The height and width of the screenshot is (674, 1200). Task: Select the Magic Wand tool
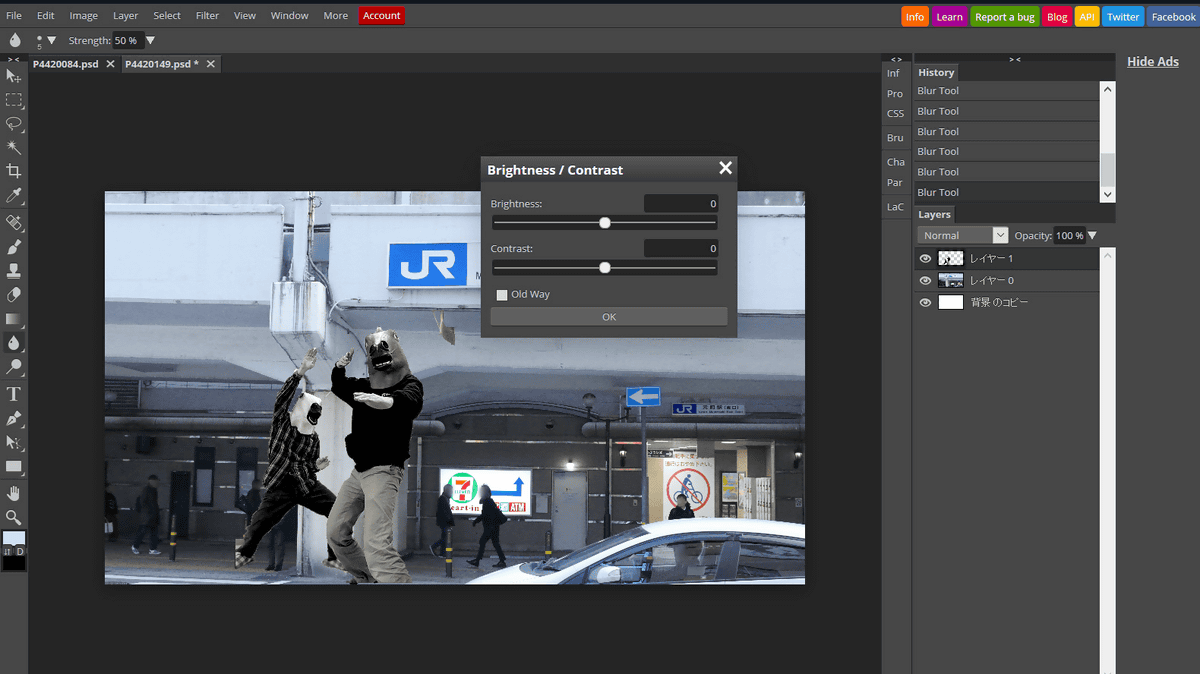(x=14, y=148)
